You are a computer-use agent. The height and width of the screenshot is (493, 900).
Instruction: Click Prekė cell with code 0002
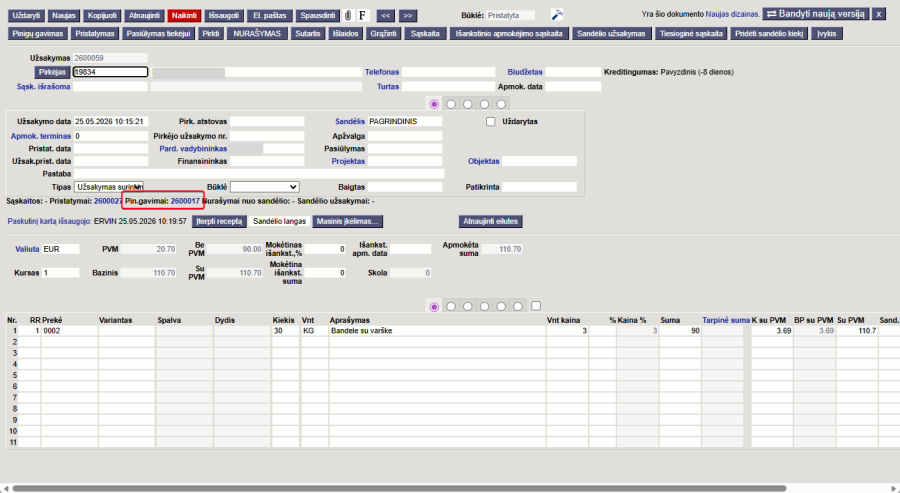pyautogui.click(x=69, y=331)
